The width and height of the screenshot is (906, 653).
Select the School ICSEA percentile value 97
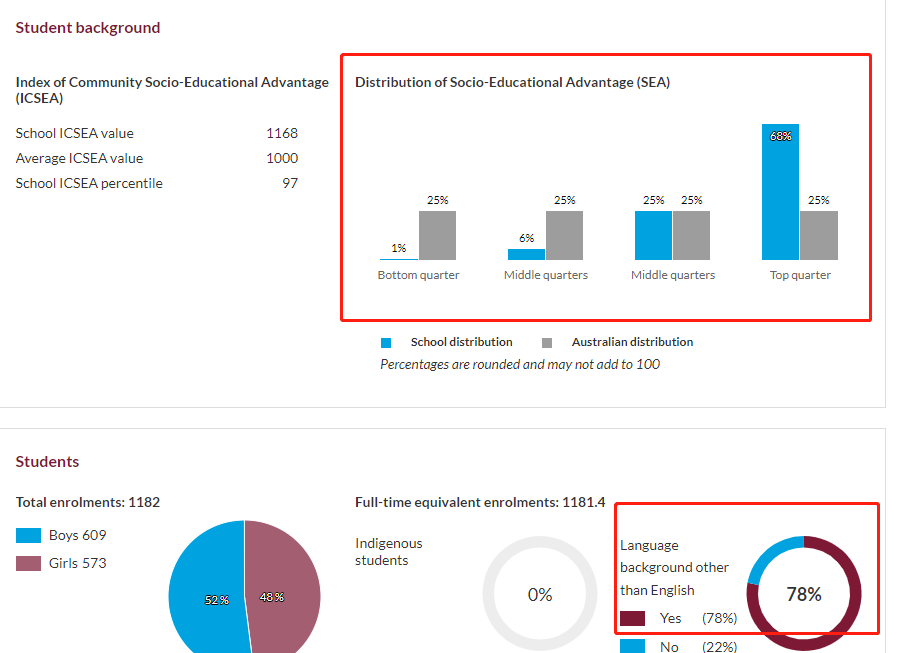click(289, 183)
